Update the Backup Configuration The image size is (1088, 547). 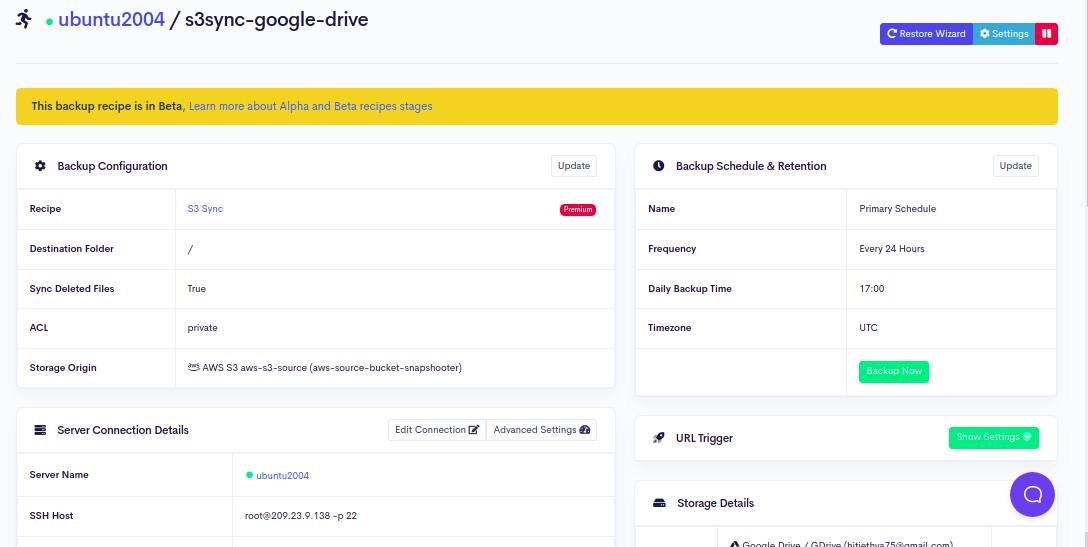coord(574,166)
